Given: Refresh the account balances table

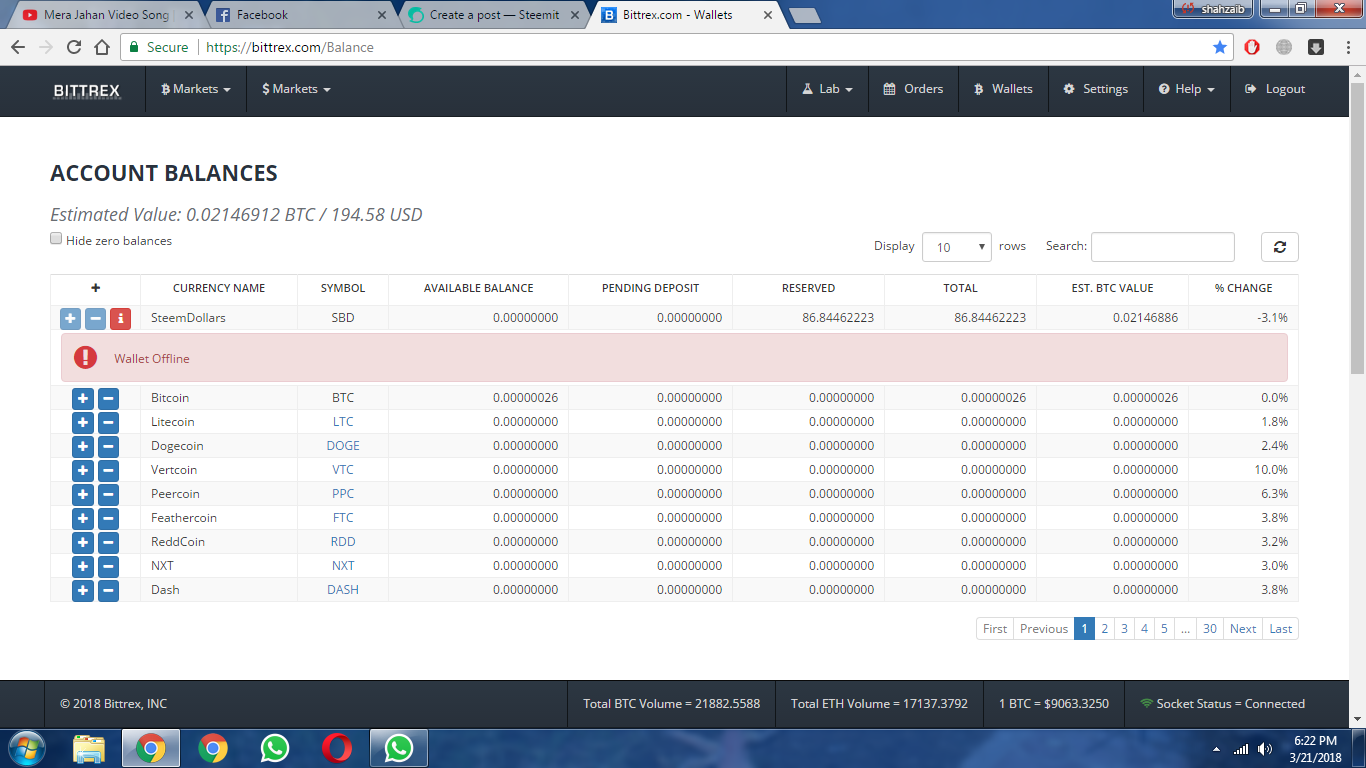Looking at the screenshot, I should [x=1279, y=247].
